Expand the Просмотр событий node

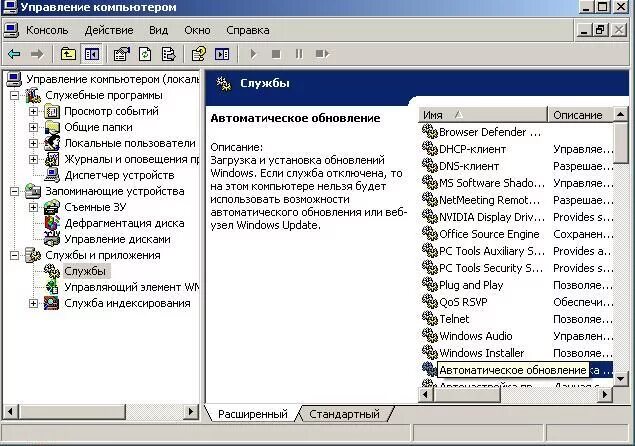[x=33, y=111]
